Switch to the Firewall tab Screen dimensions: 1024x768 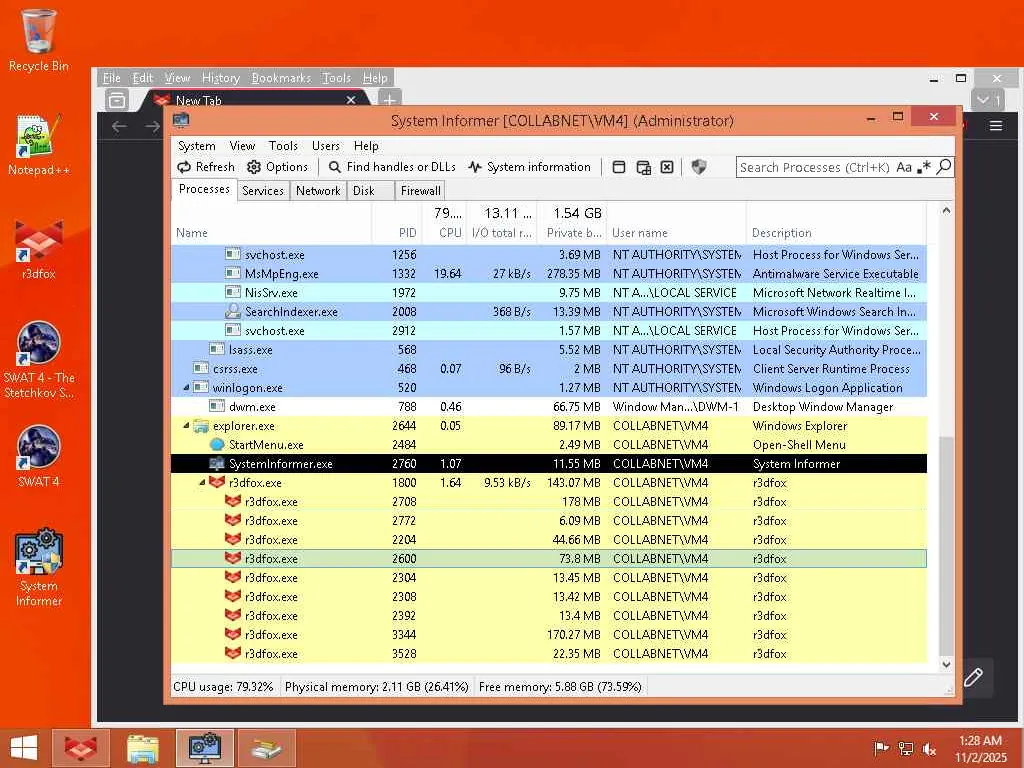click(x=421, y=191)
